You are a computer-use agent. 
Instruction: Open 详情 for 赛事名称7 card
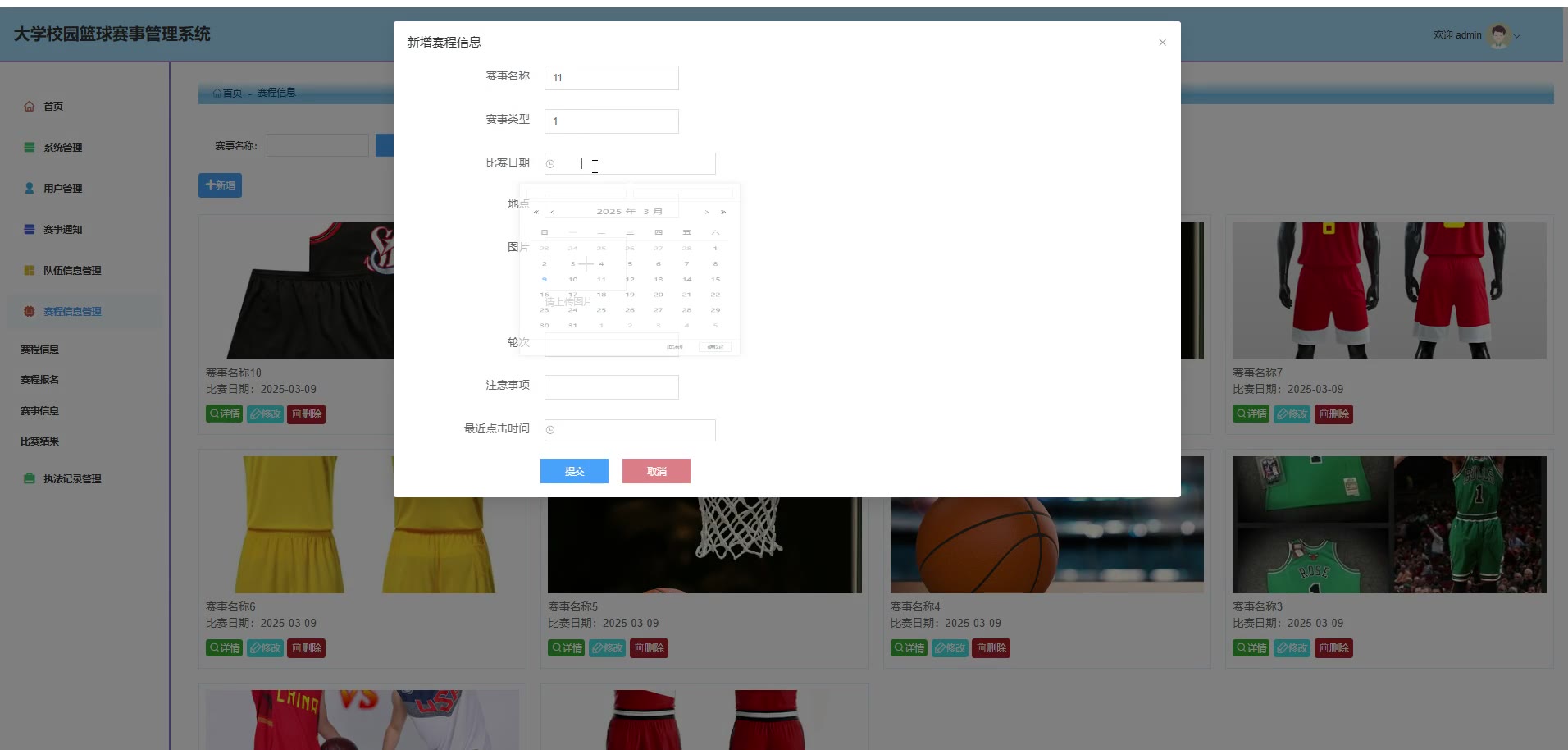pyautogui.click(x=1251, y=414)
